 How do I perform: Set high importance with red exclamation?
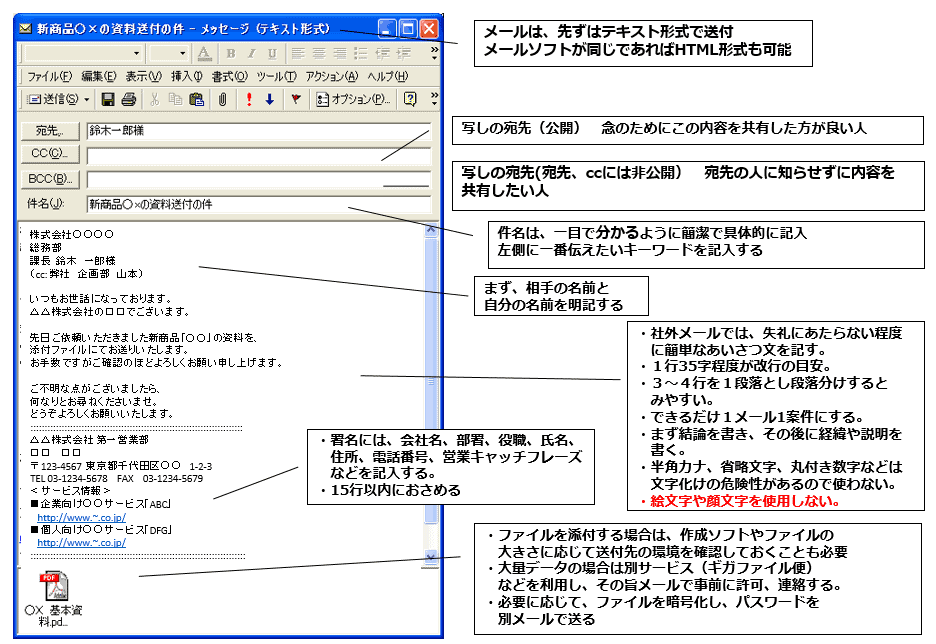(249, 99)
